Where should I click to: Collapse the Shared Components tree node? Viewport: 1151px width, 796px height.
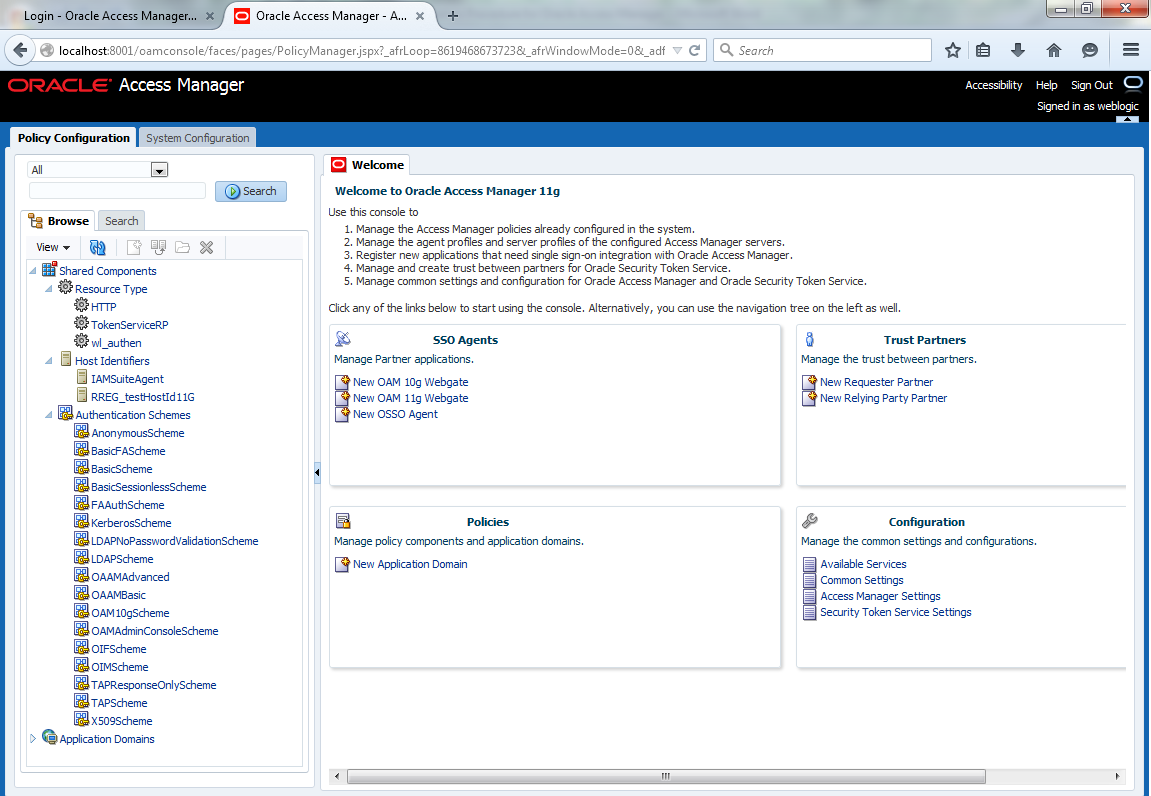point(33,271)
